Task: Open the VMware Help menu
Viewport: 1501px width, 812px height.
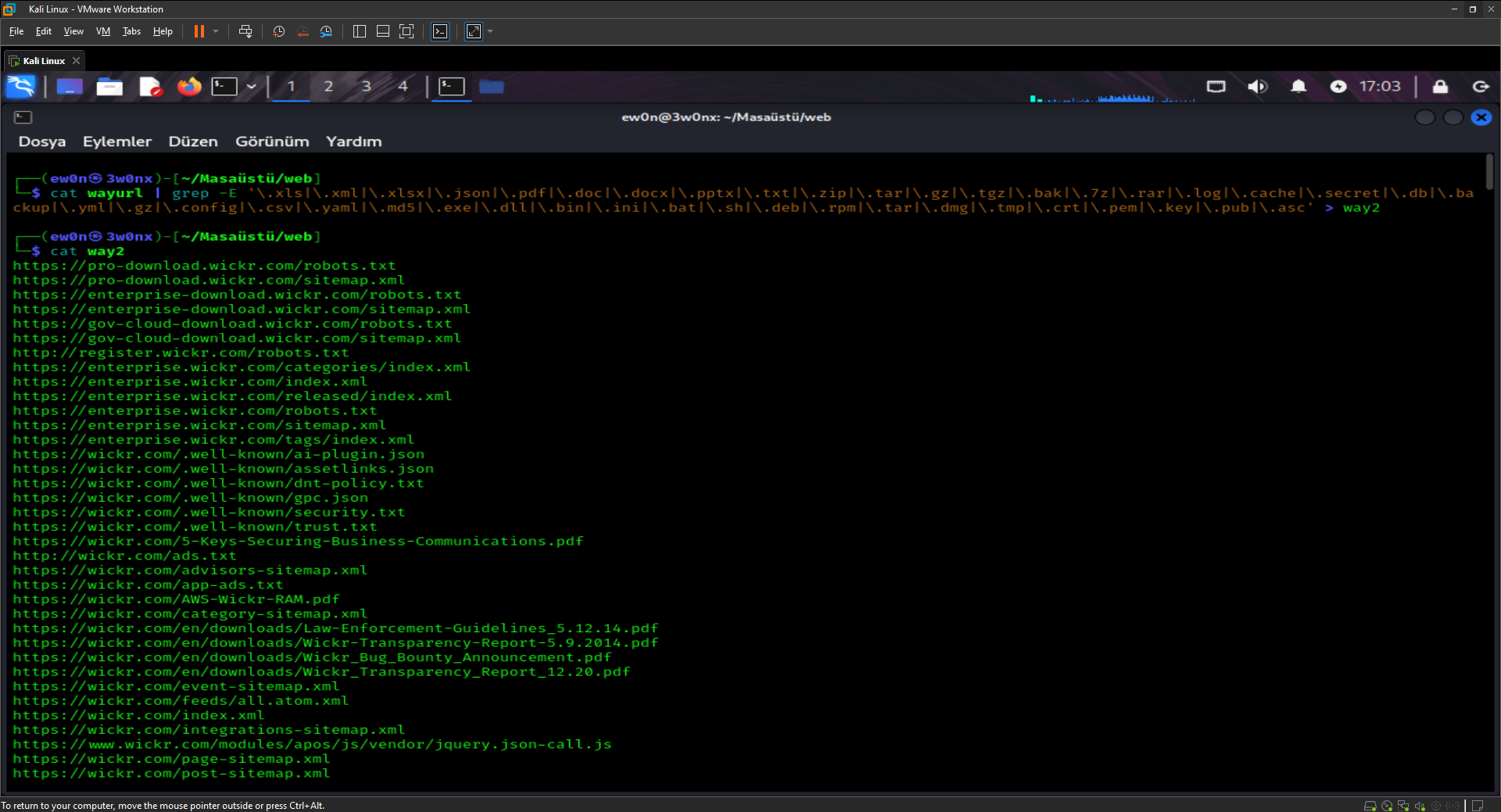Action: point(163,31)
